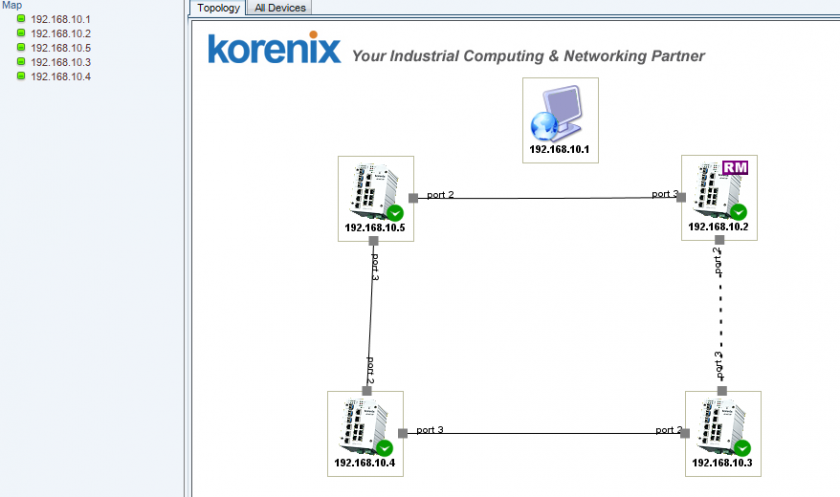Image resolution: width=840 pixels, height=497 pixels.
Task: Click green status icon beside 192.168.10.5 in tree
Action: 21,47
